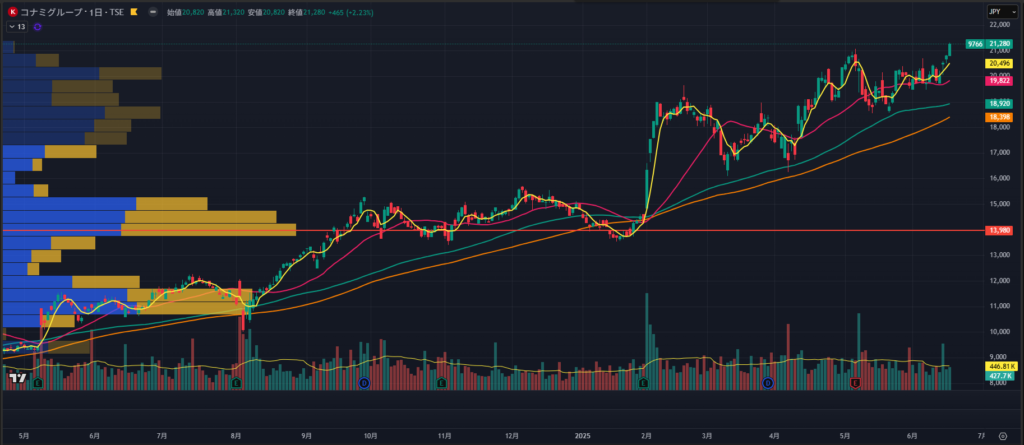Click the red 13,980 price line label
The image size is (1024, 445).
point(999,230)
